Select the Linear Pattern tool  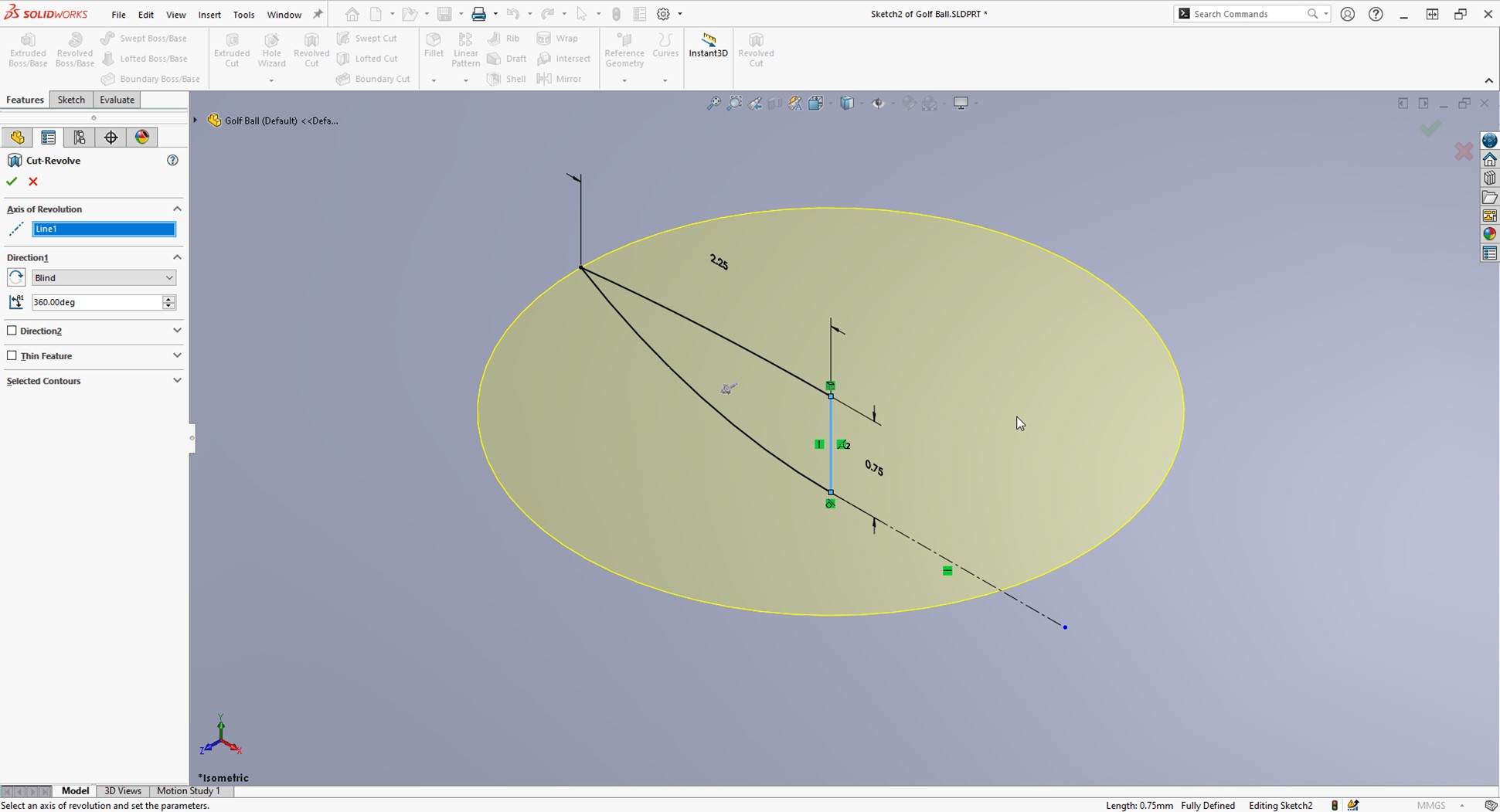click(465, 49)
